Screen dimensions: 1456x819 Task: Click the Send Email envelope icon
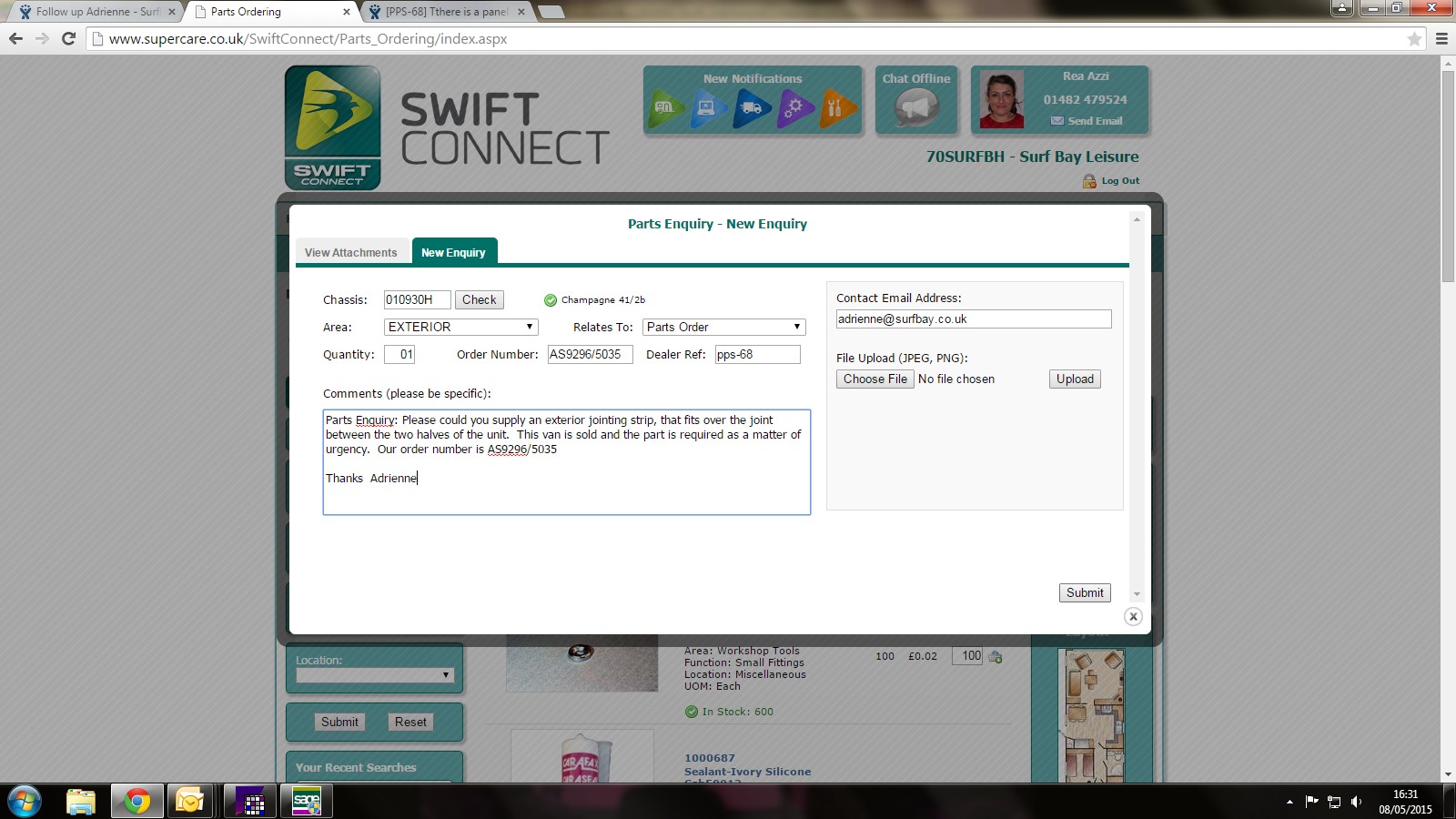click(x=1057, y=121)
